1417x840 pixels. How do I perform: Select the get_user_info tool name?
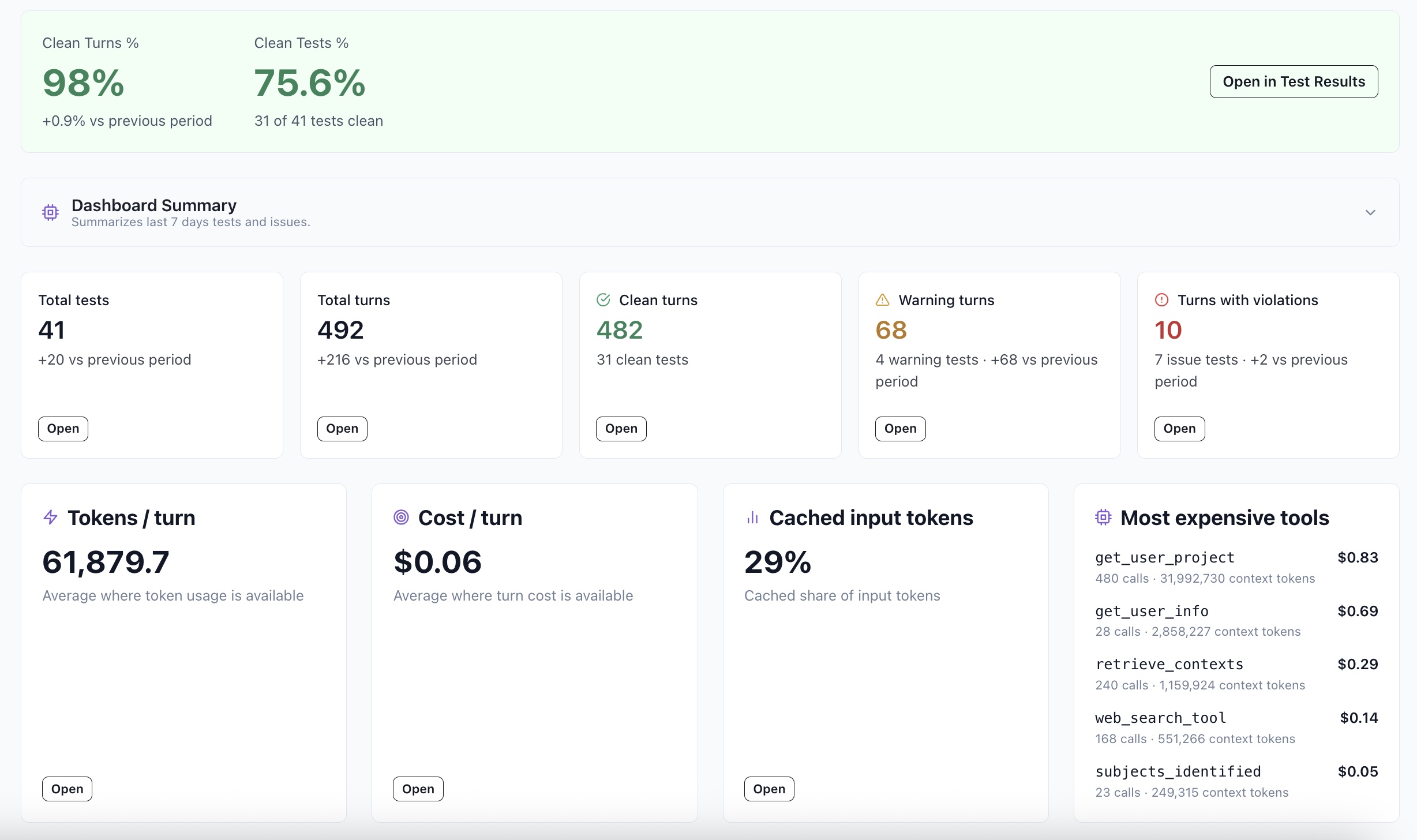pos(1152,611)
